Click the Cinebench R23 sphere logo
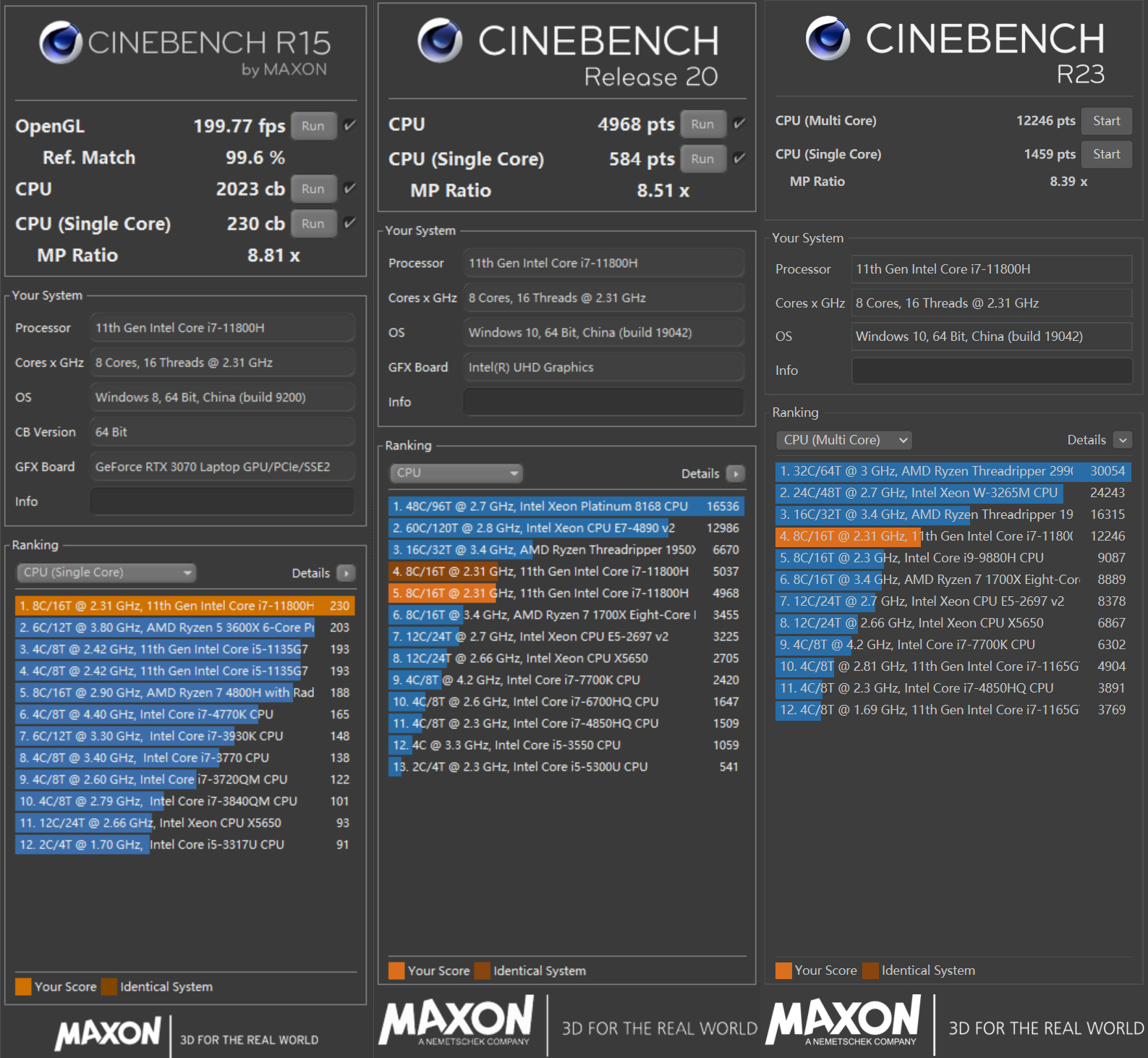 (x=828, y=38)
